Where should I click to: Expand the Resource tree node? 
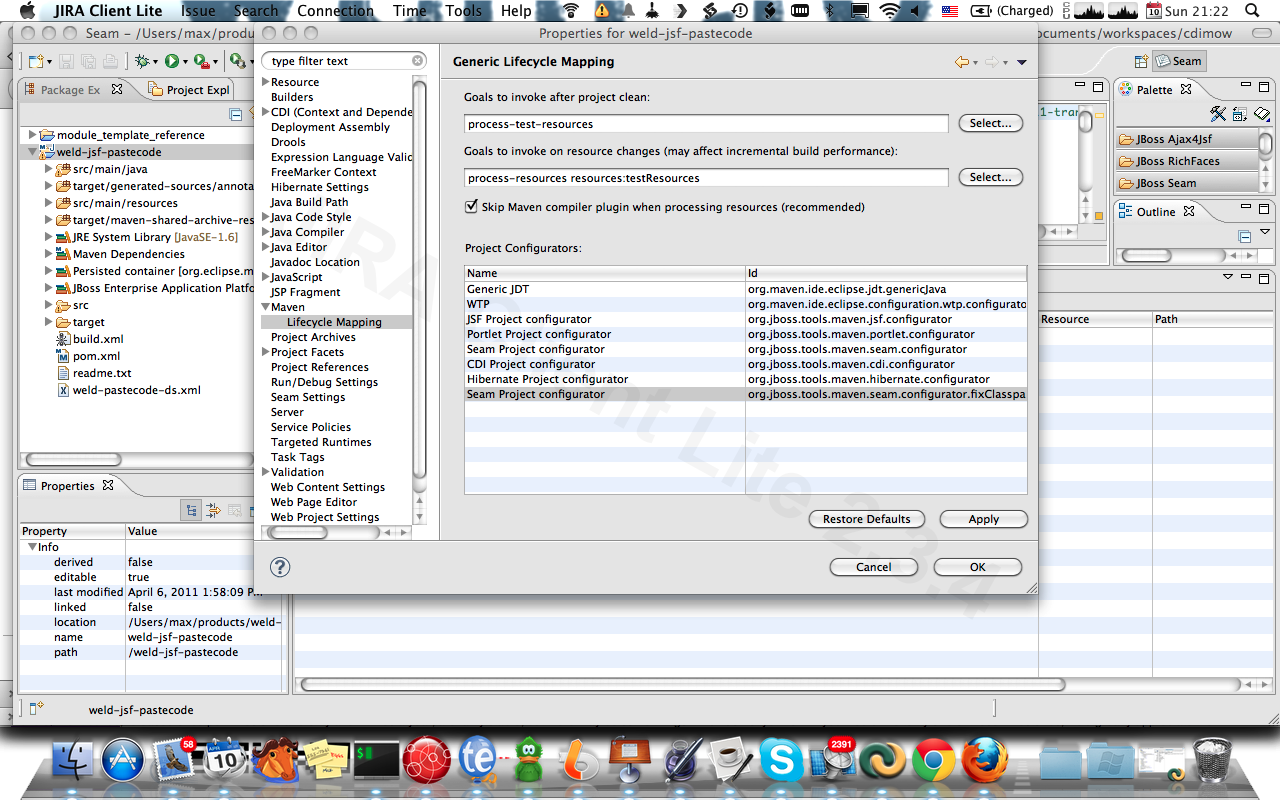pyautogui.click(x=266, y=82)
